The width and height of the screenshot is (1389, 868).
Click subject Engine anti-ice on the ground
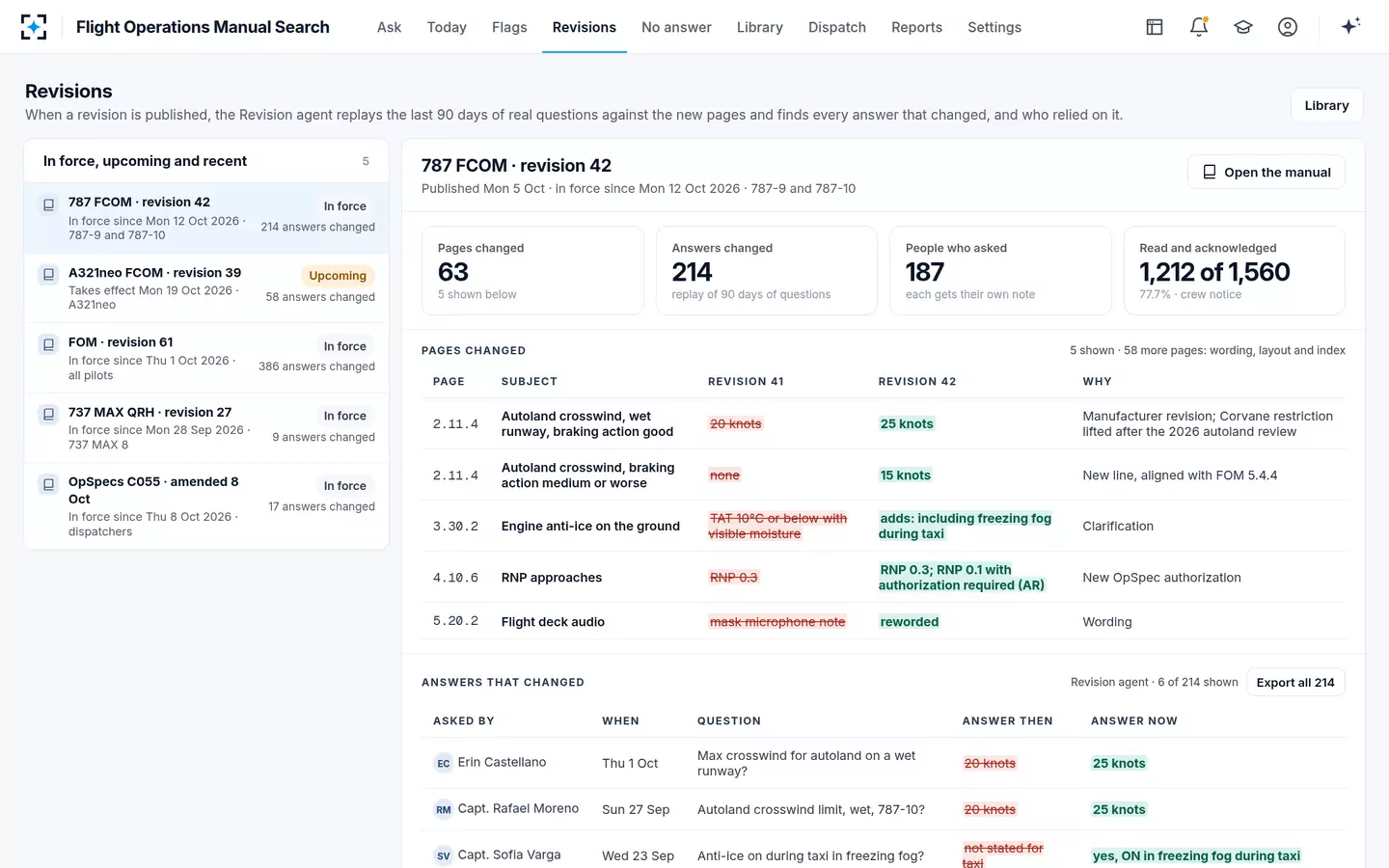tap(590, 526)
